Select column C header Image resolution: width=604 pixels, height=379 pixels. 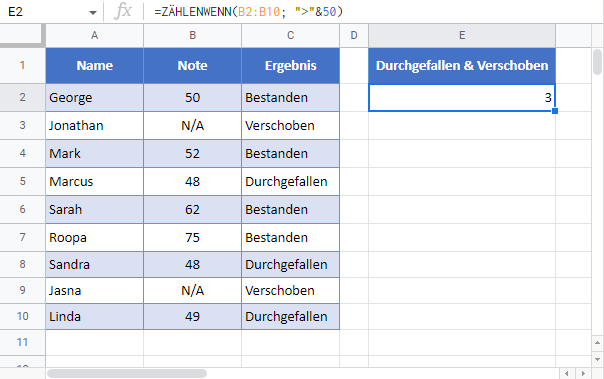click(x=290, y=35)
